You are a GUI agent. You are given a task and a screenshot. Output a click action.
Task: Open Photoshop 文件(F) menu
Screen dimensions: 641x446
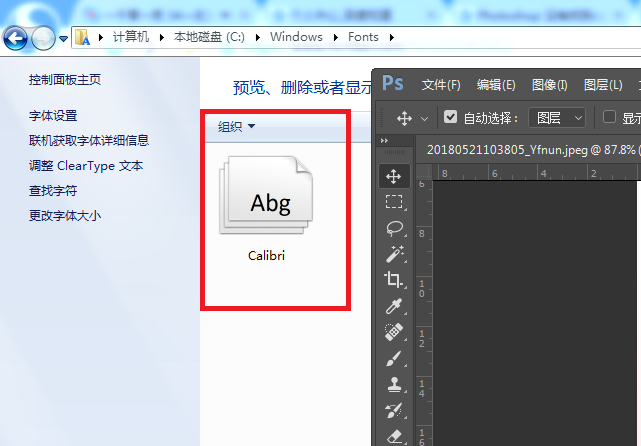coord(441,85)
